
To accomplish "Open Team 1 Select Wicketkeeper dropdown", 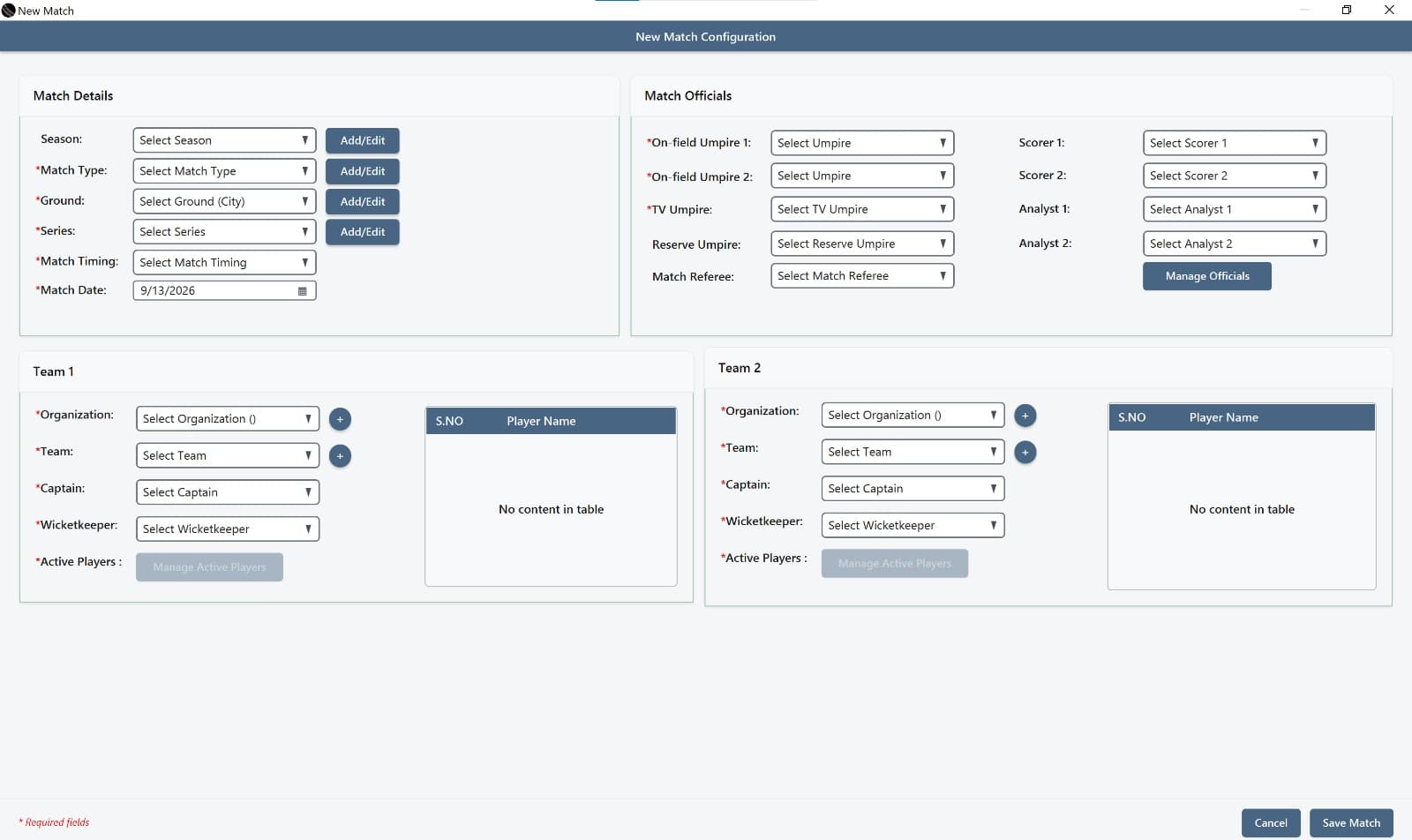I will click(228, 529).
